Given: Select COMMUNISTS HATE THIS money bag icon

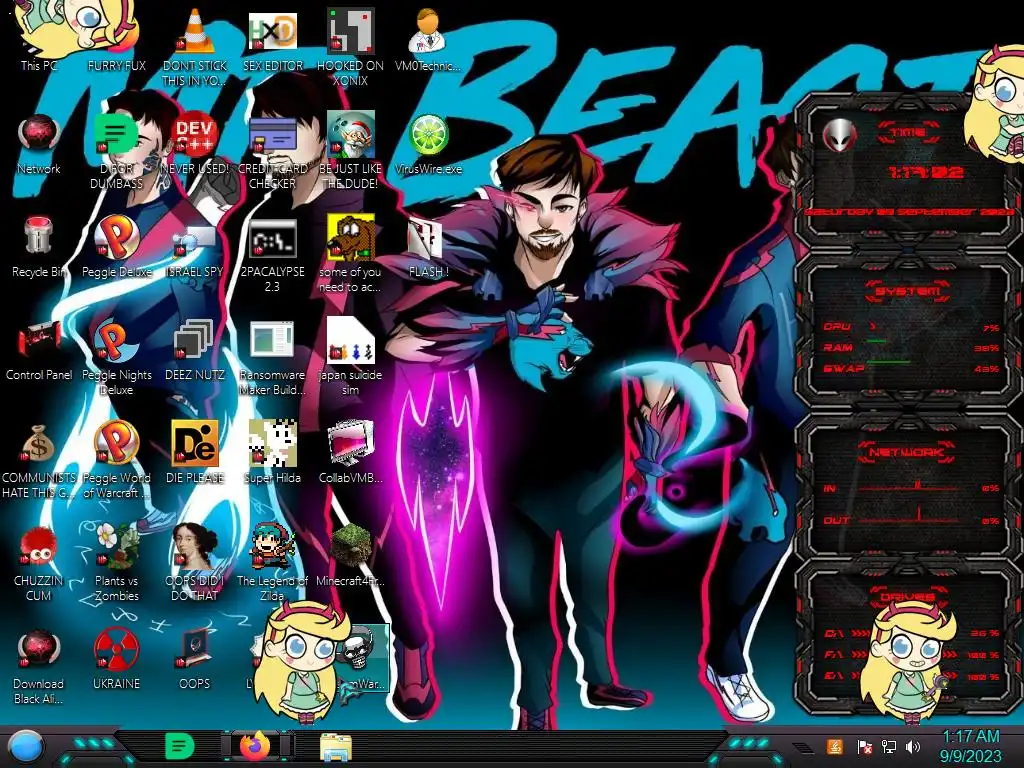Looking at the screenshot, I should coord(39,461).
